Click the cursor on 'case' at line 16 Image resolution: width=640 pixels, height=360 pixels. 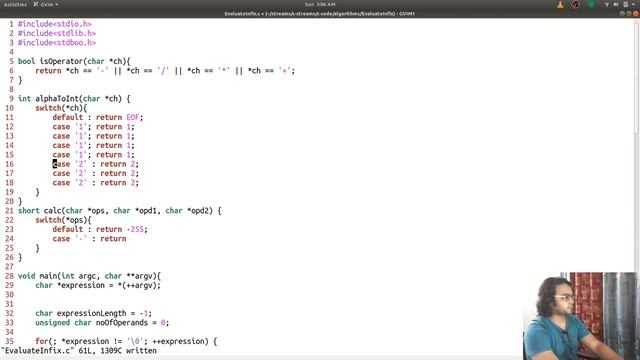pos(55,164)
